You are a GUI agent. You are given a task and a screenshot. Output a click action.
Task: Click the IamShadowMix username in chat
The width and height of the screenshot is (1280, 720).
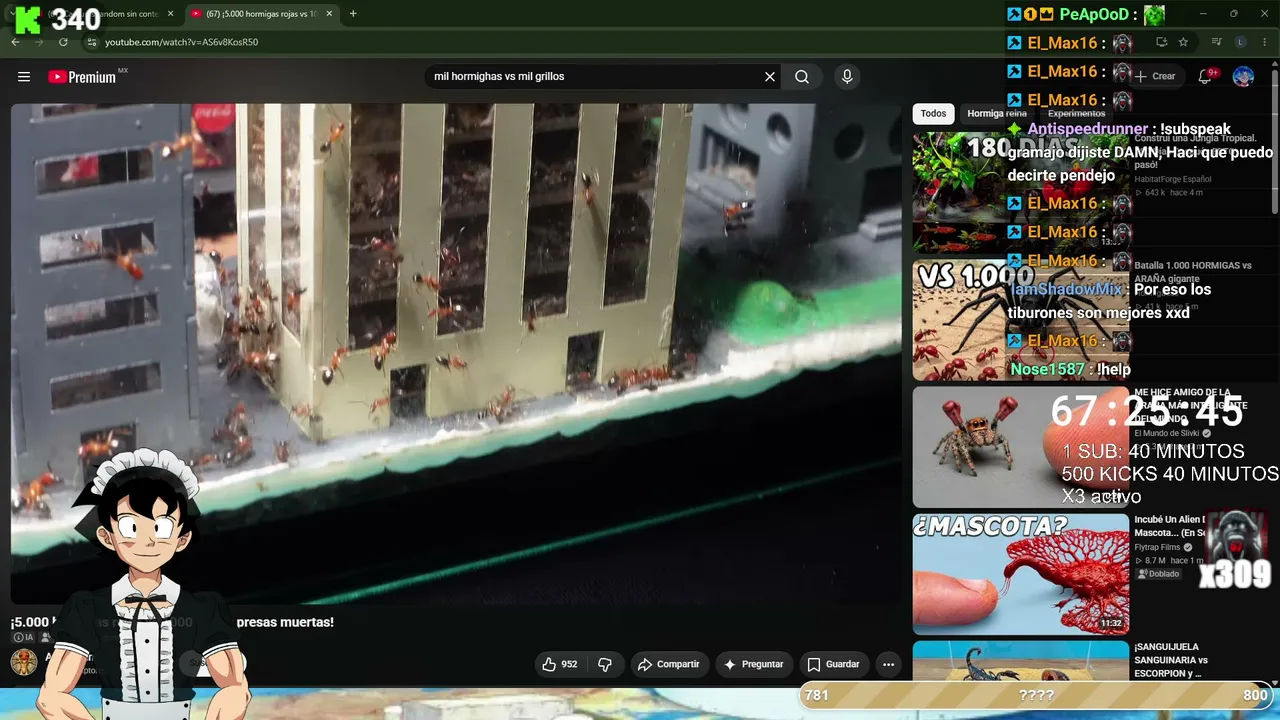click(x=1067, y=289)
